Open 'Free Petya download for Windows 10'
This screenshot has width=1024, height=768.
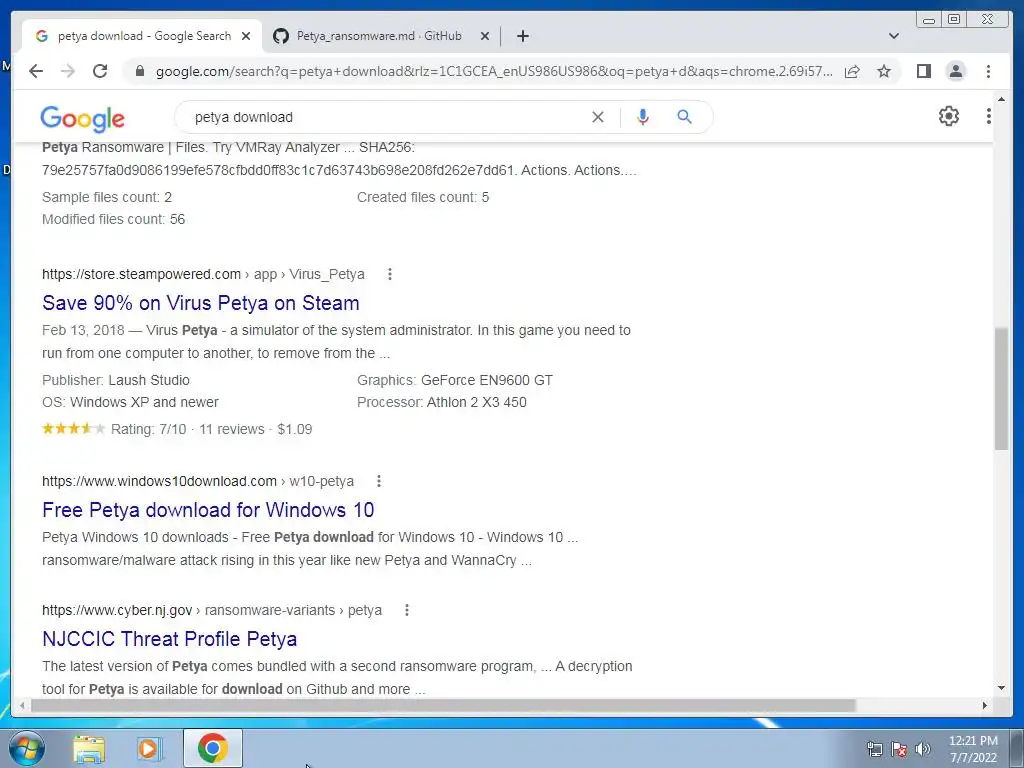pyautogui.click(x=208, y=510)
